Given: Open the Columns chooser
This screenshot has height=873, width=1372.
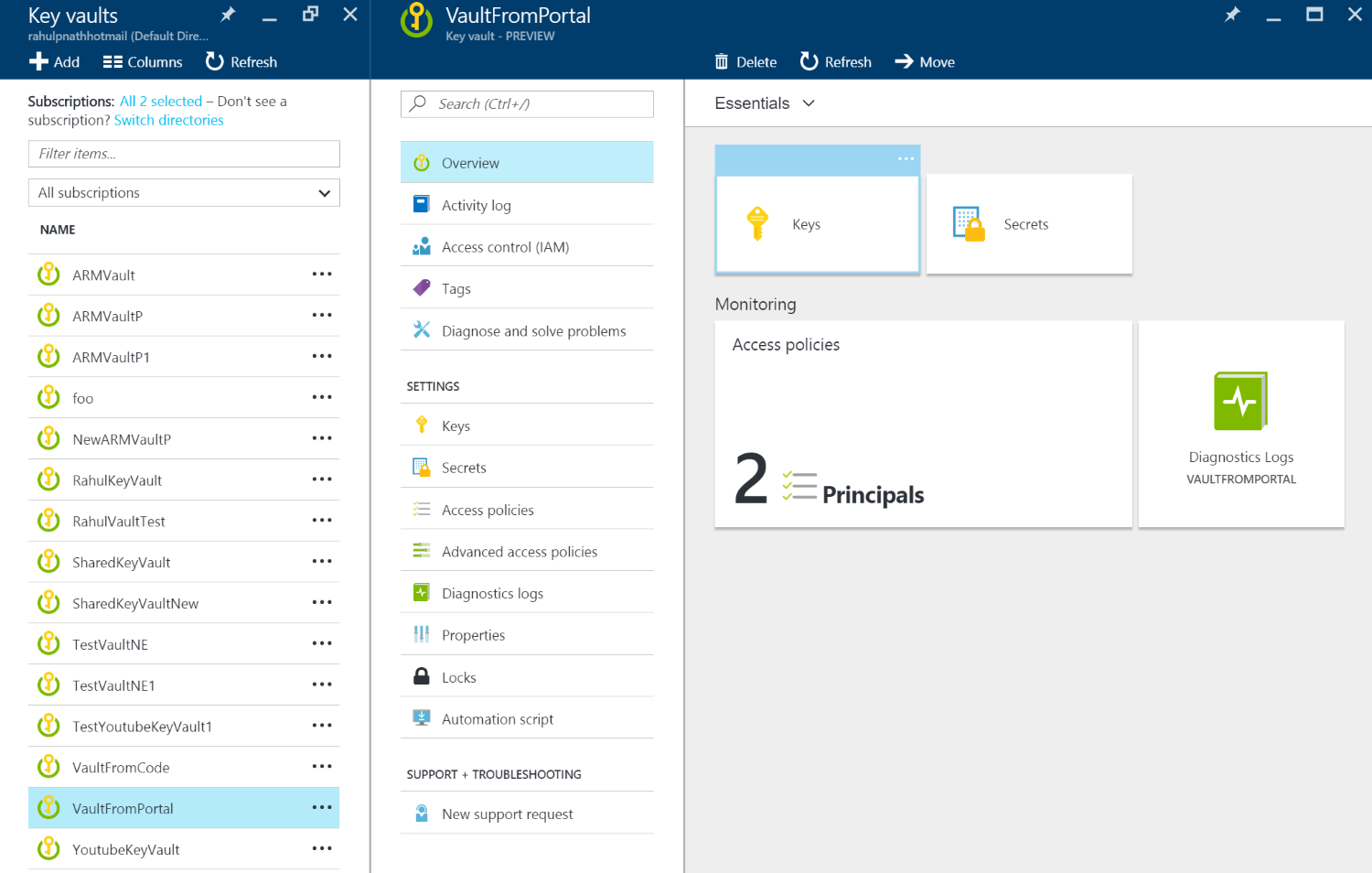Looking at the screenshot, I should point(143,62).
